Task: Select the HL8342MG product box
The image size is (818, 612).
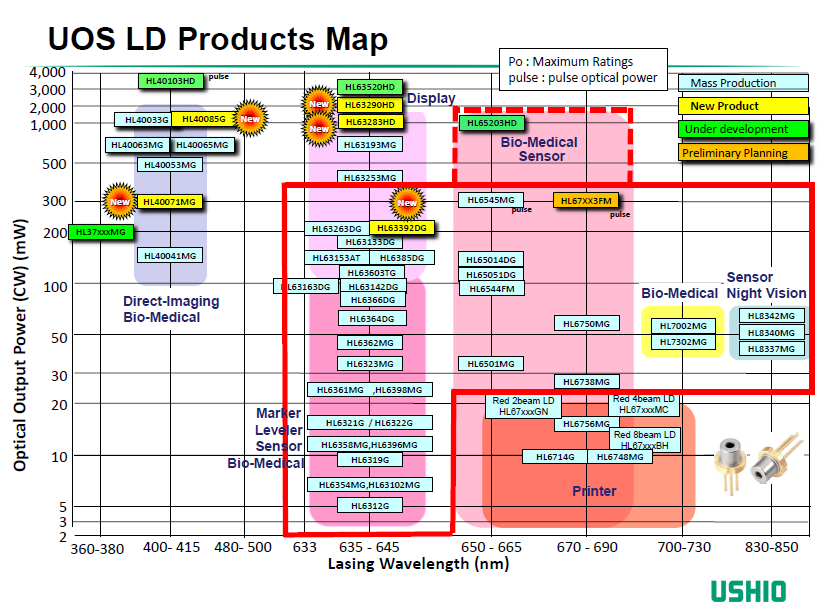Action: pyautogui.click(x=771, y=316)
